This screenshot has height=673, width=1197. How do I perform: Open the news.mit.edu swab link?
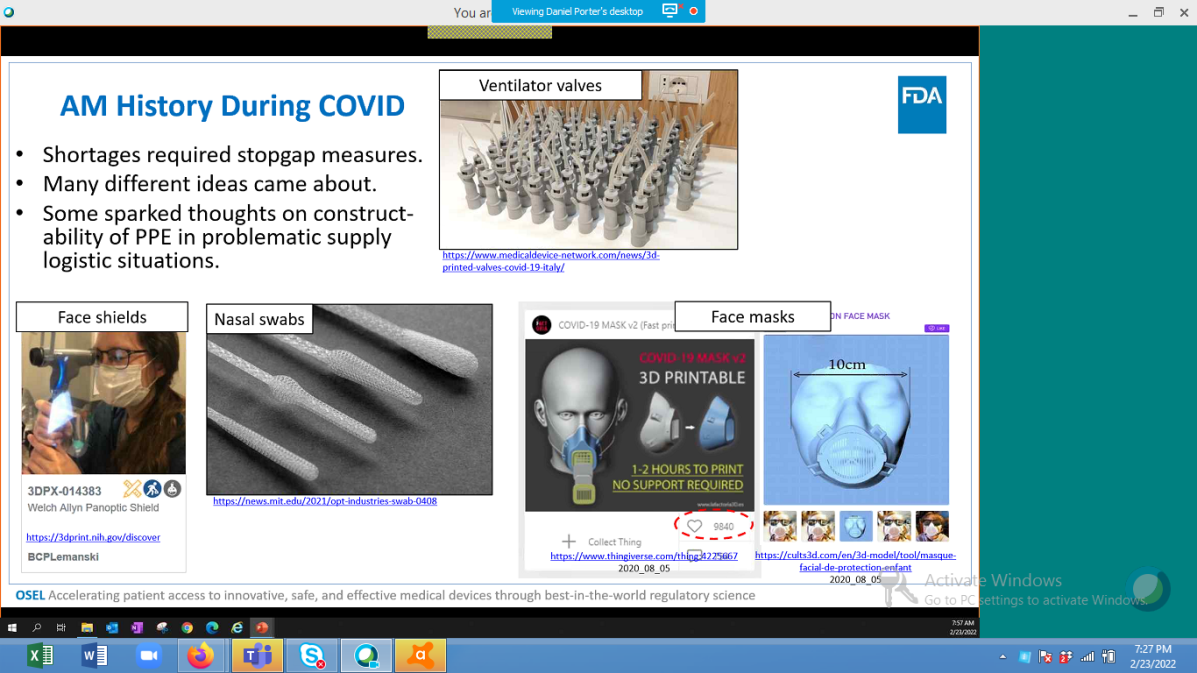324,501
